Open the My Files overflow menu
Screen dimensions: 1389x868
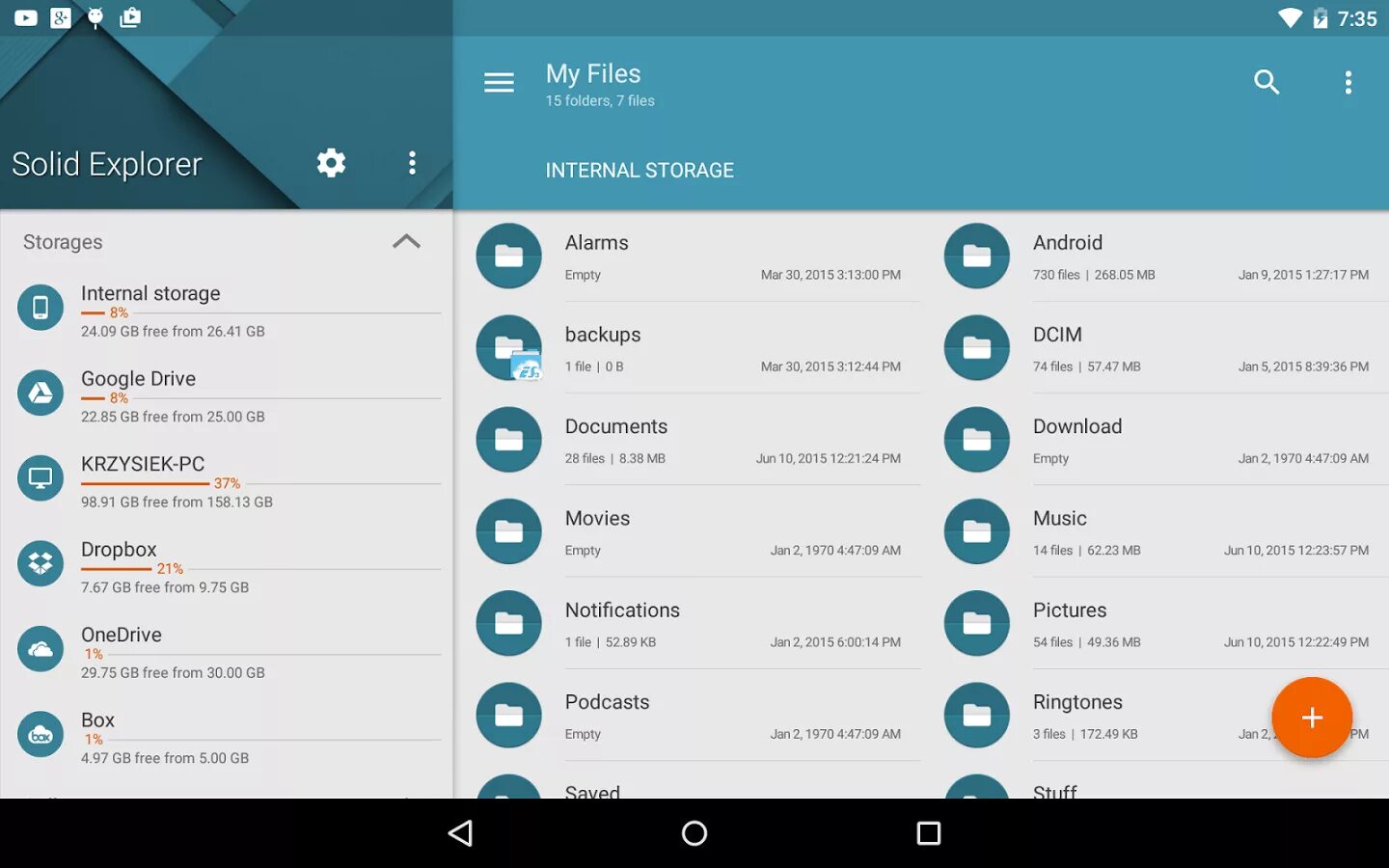point(1348,82)
